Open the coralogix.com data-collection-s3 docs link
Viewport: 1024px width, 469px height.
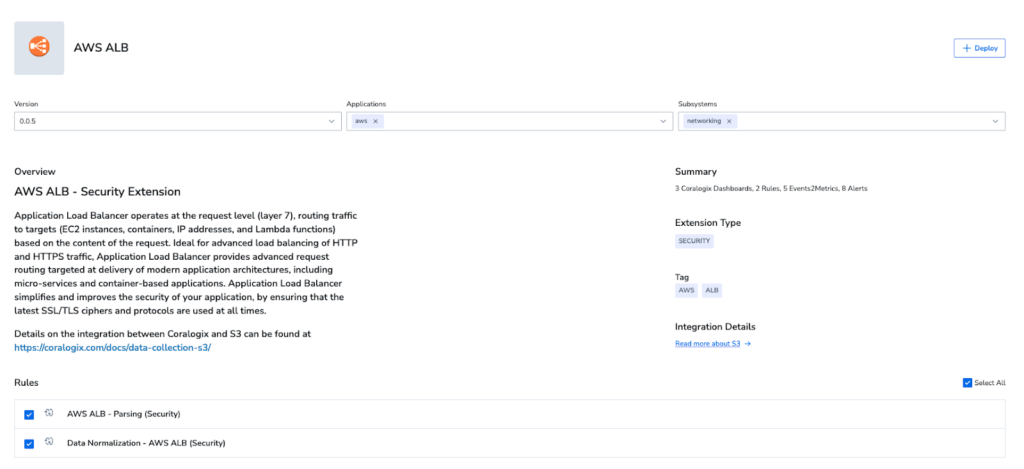pyautogui.click(x=112, y=348)
